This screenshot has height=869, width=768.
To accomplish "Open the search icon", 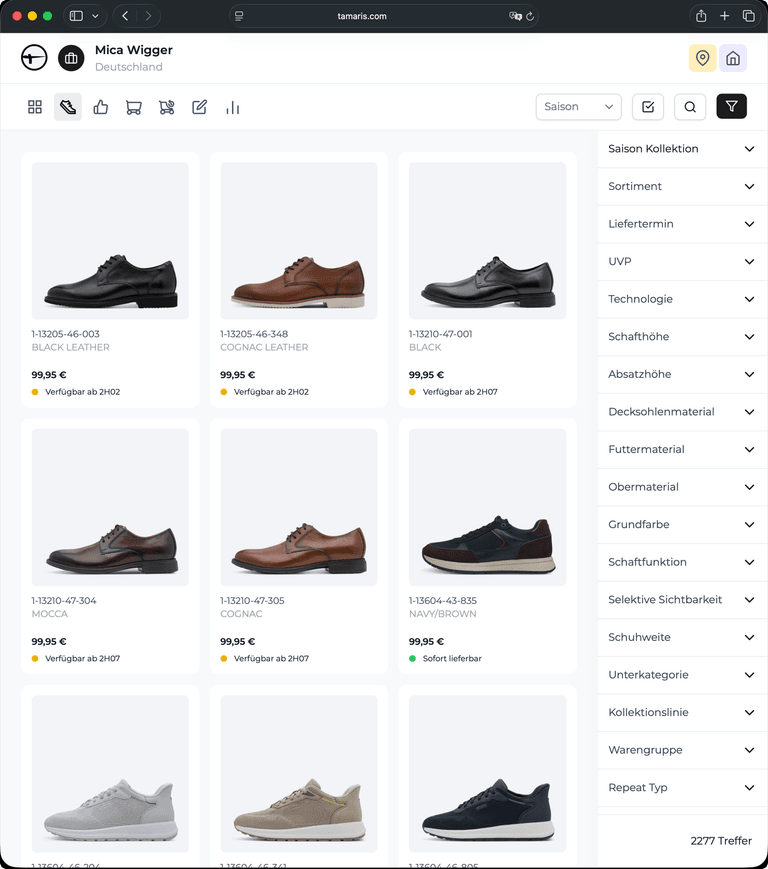I will point(690,106).
